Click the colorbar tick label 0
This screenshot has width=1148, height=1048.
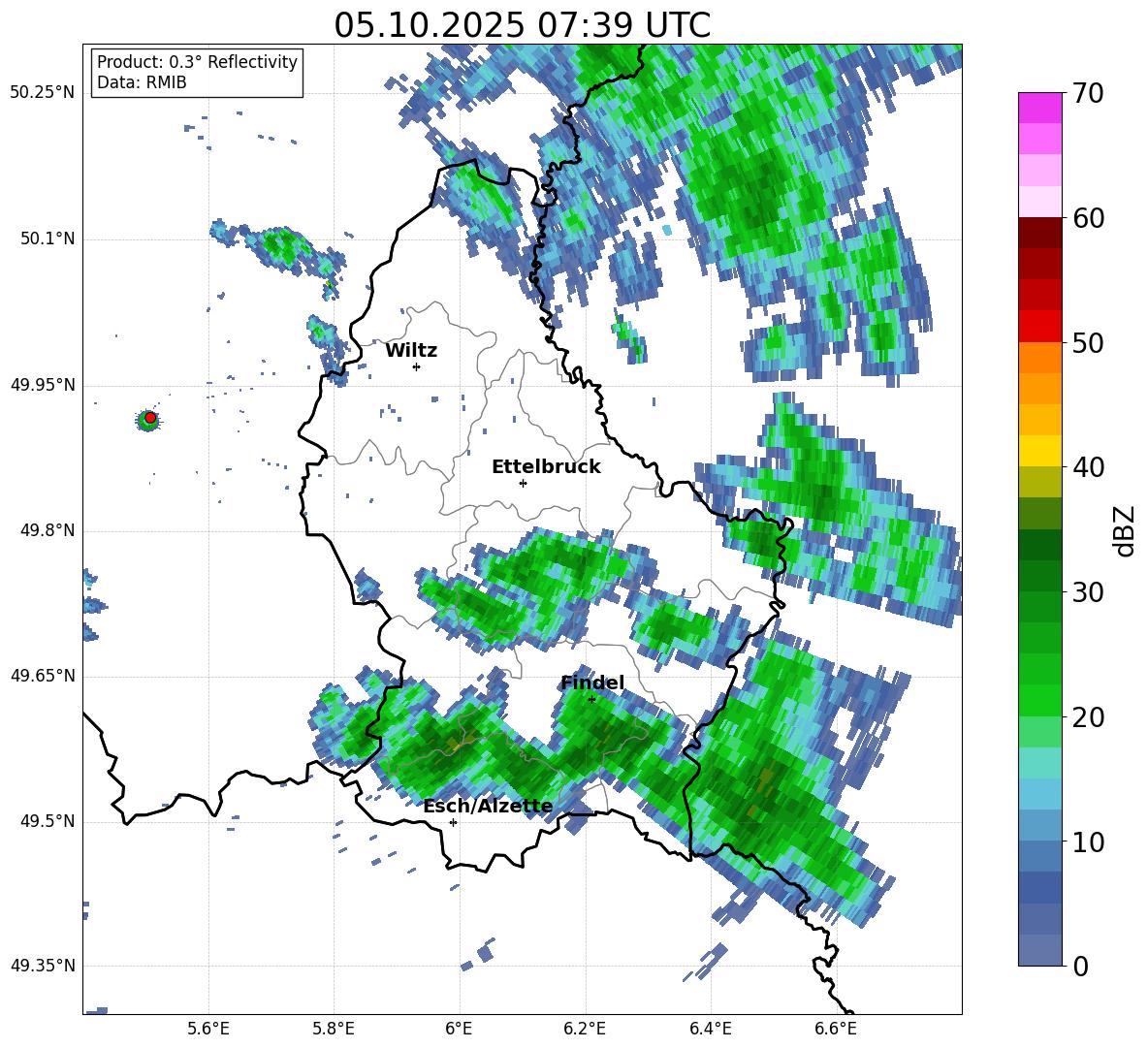tap(1080, 967)
